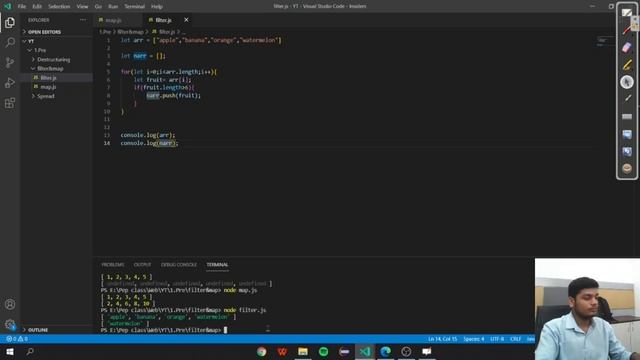This screenshot has height=360, width=640.
Task: Open the Accounts menu icon
Action: [10, 304]
